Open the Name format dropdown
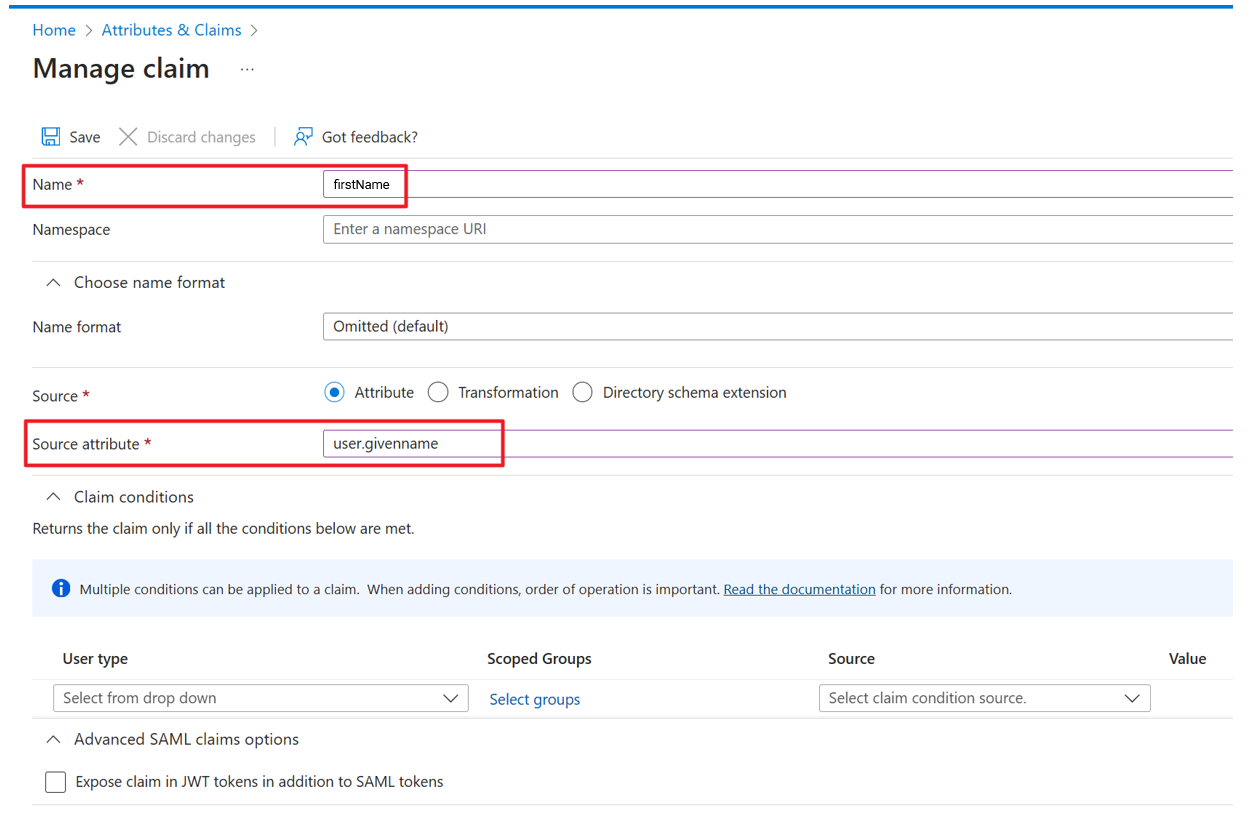This screenshot has width=1253, height=825. 776,327
